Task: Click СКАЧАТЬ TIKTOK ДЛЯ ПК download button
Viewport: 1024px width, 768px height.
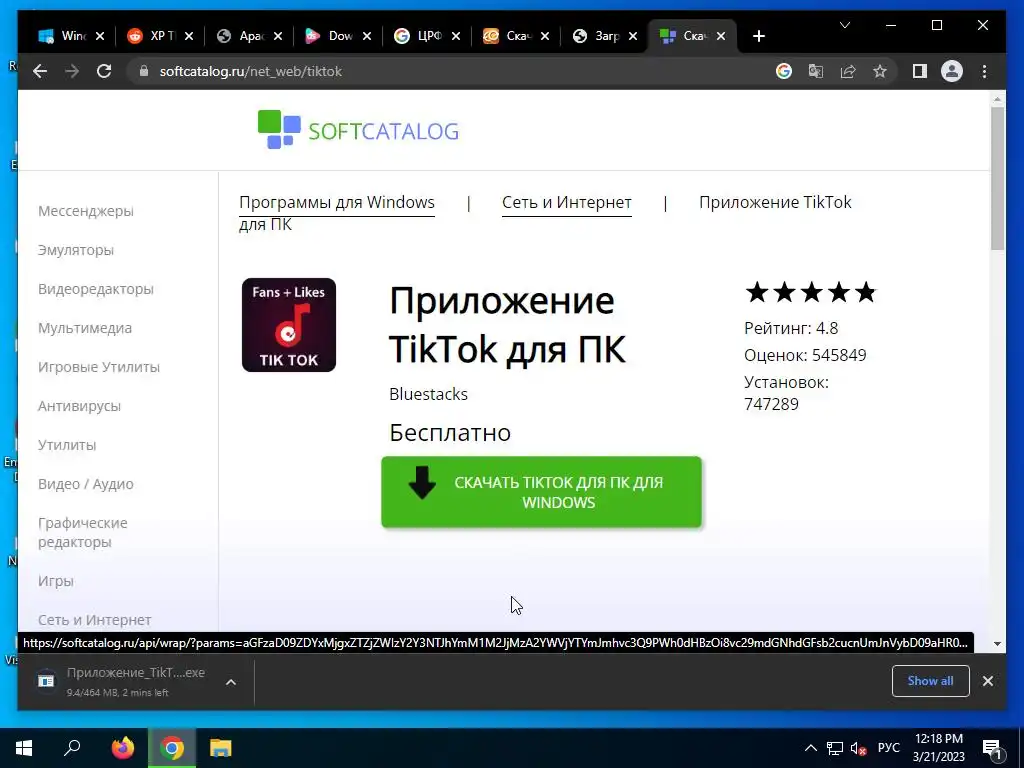Action: 541,492
